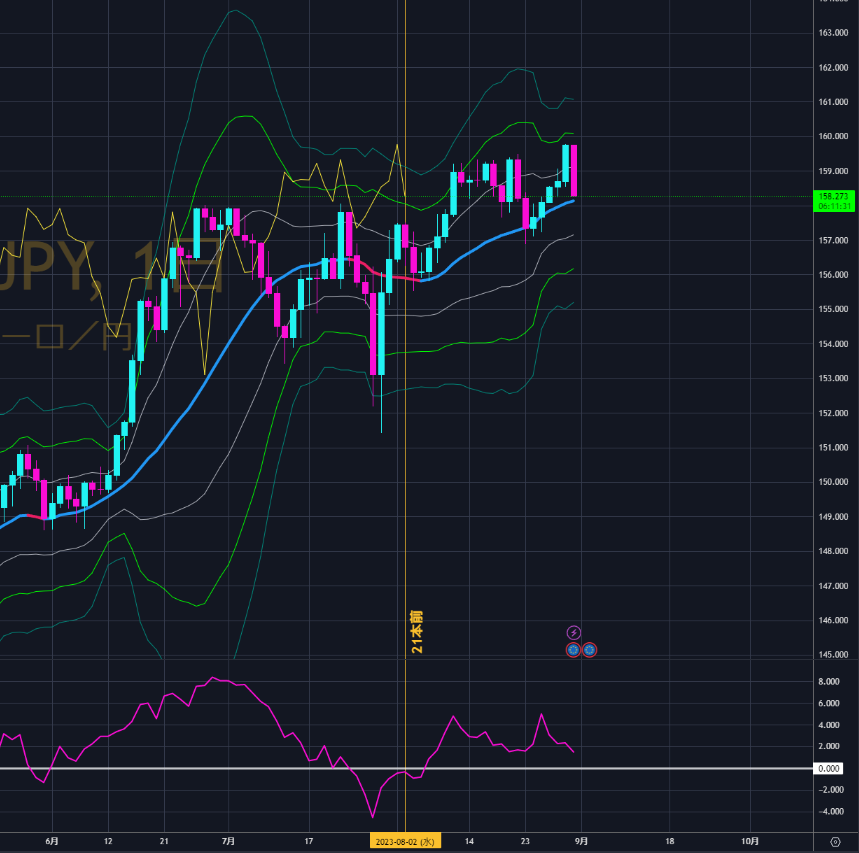Click the 160.000 price axis label
This screenshot has width=859, height=853.
click(833, 136)
